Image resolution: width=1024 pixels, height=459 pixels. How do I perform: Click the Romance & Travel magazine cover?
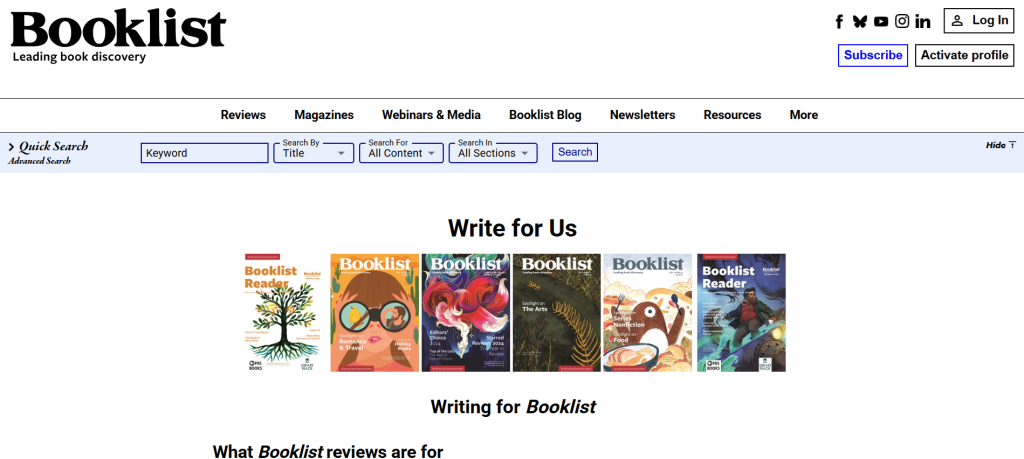coord(374,313)
